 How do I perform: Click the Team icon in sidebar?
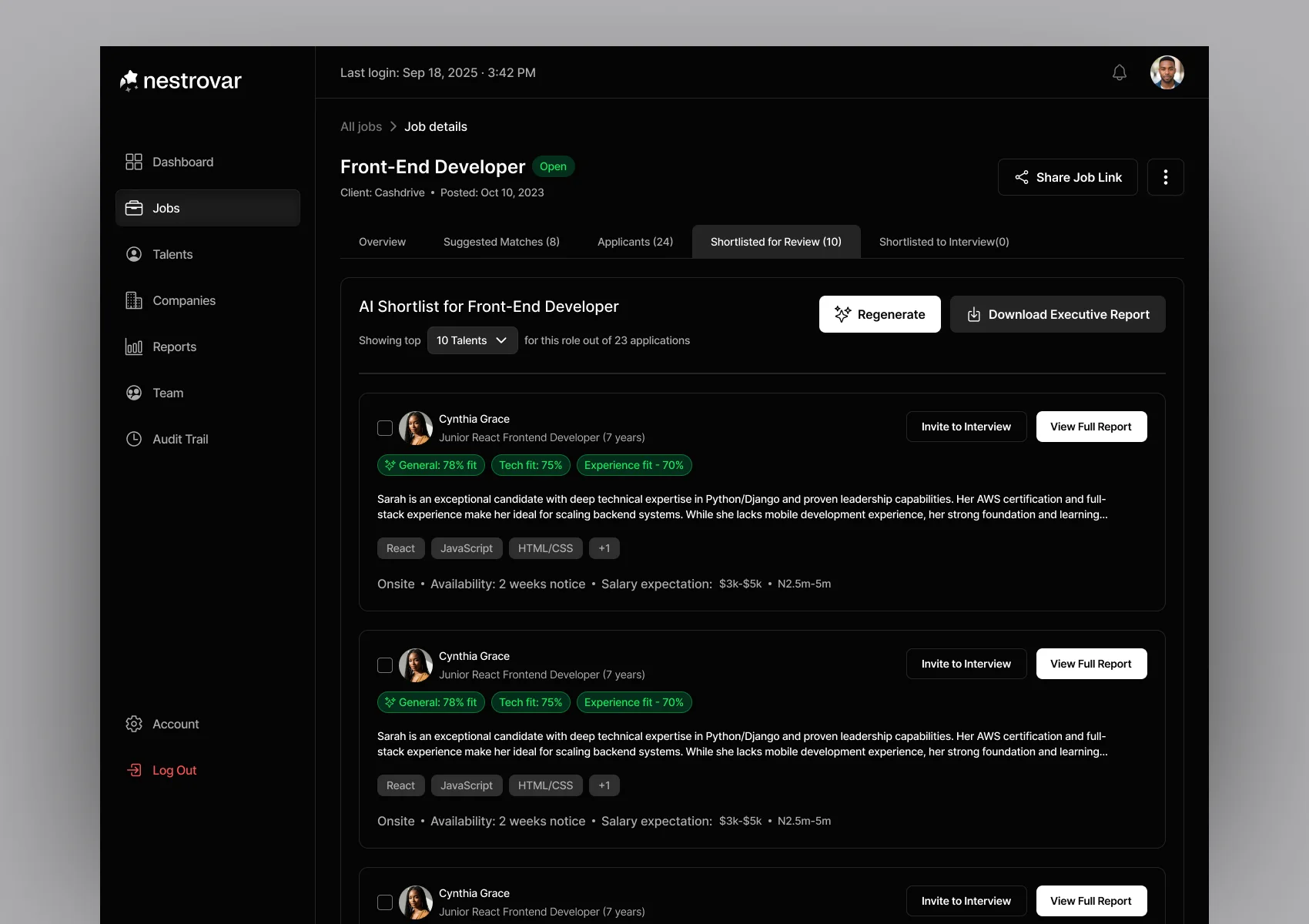[134, 393]
